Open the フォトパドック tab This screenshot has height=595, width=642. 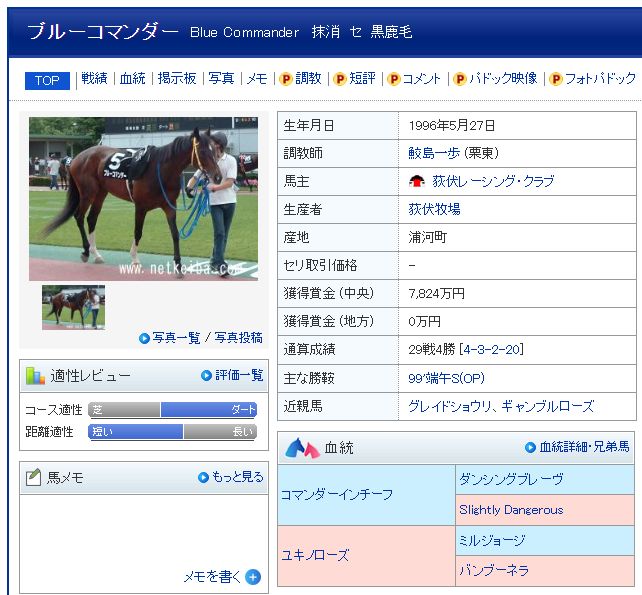pyautogui.click(x=600, y=78)
